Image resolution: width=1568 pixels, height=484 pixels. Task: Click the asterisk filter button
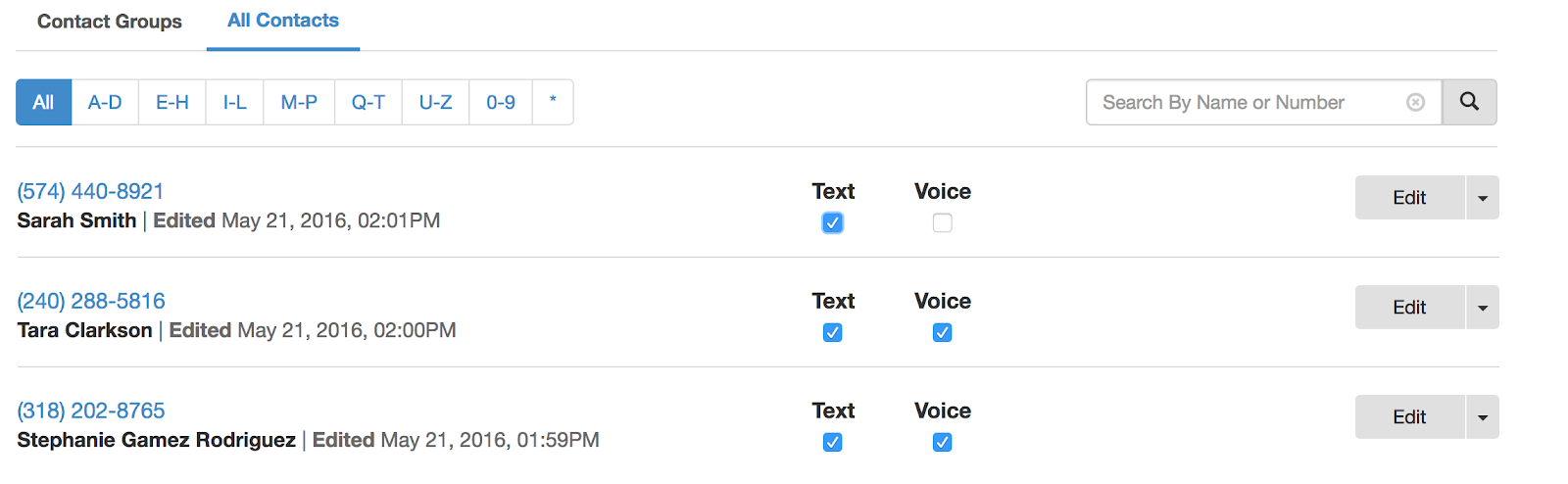(553, 102)
